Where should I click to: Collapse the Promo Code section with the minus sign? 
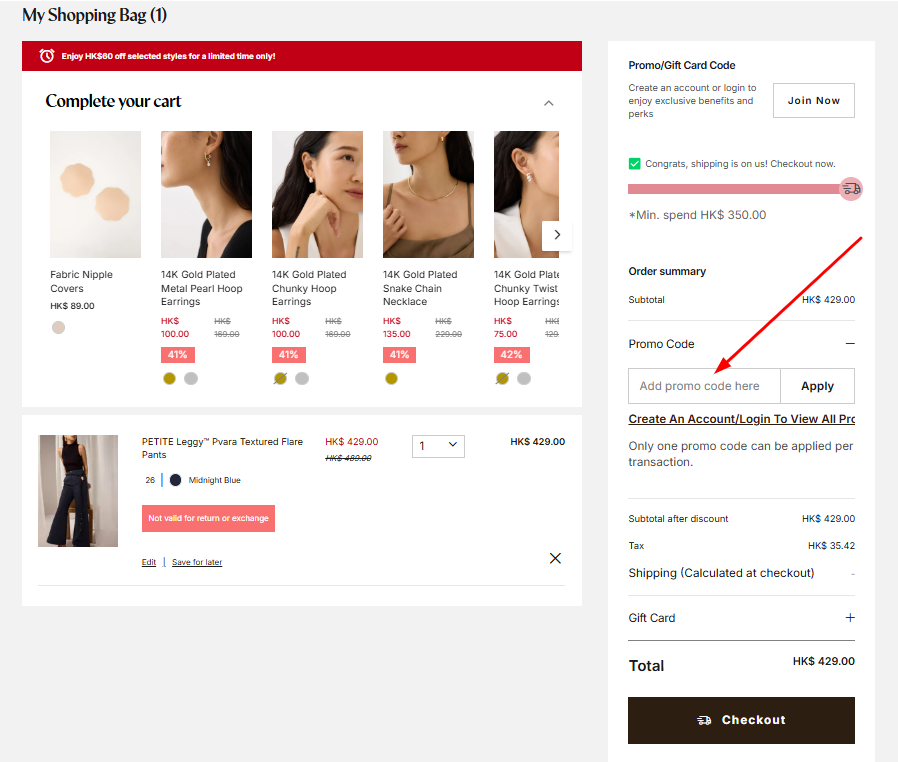coord(850,343)
